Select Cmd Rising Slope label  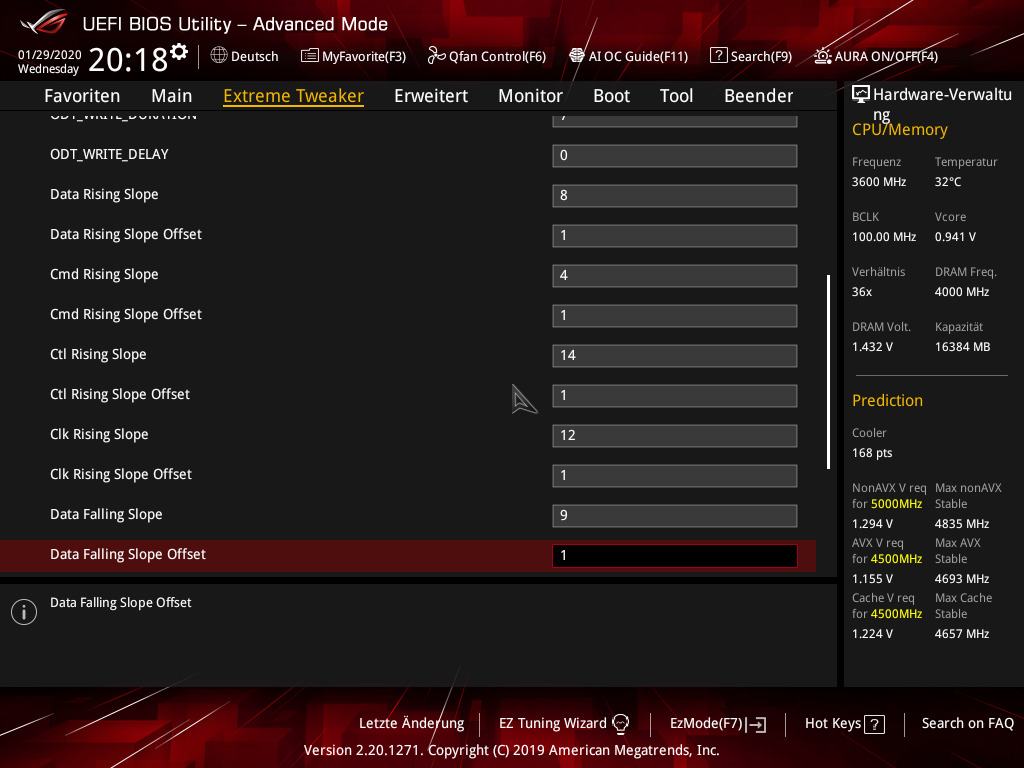click(104, 274)
